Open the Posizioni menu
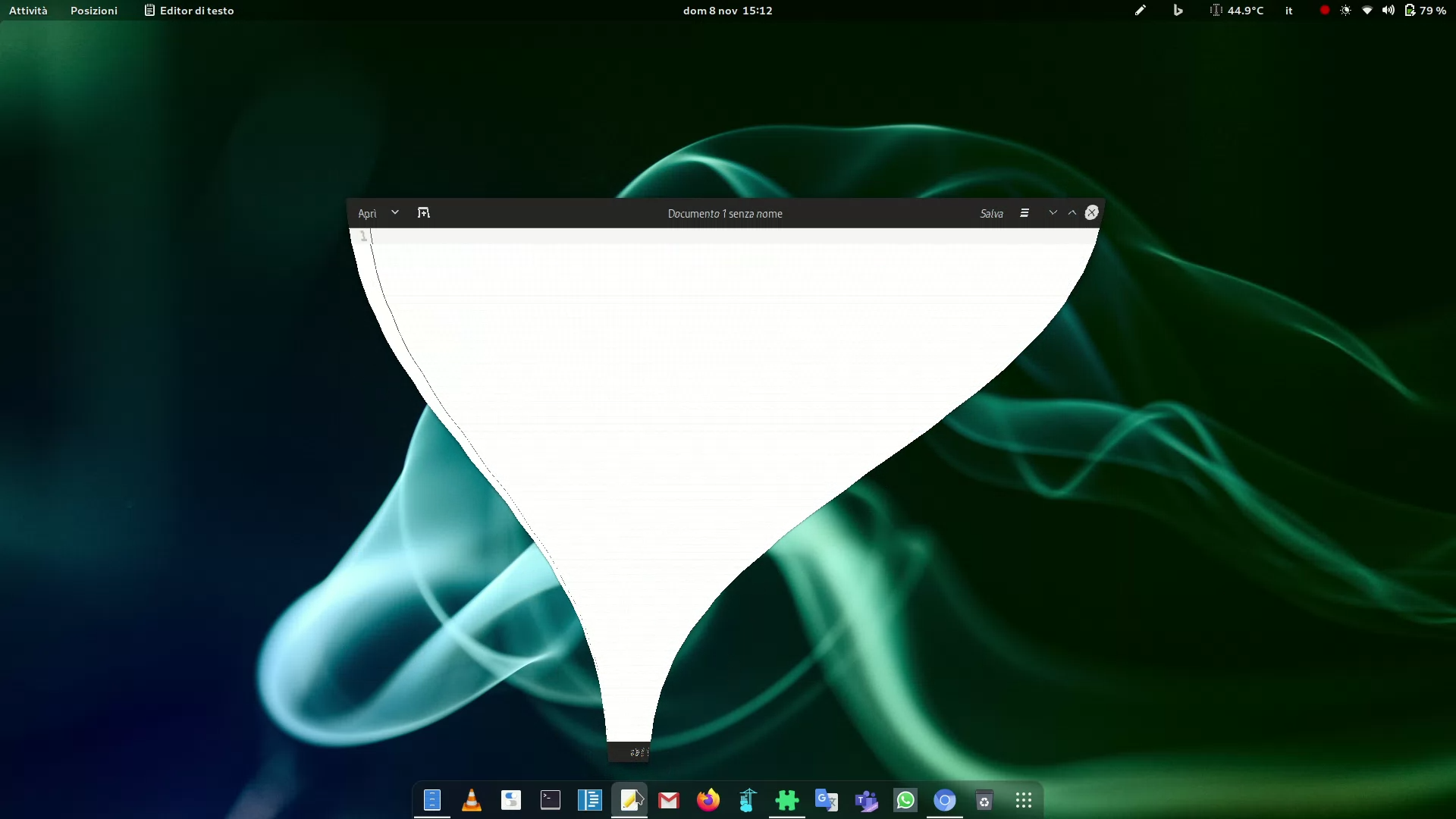The width and height of the screenshot is (1456, 819). point(94,11)
